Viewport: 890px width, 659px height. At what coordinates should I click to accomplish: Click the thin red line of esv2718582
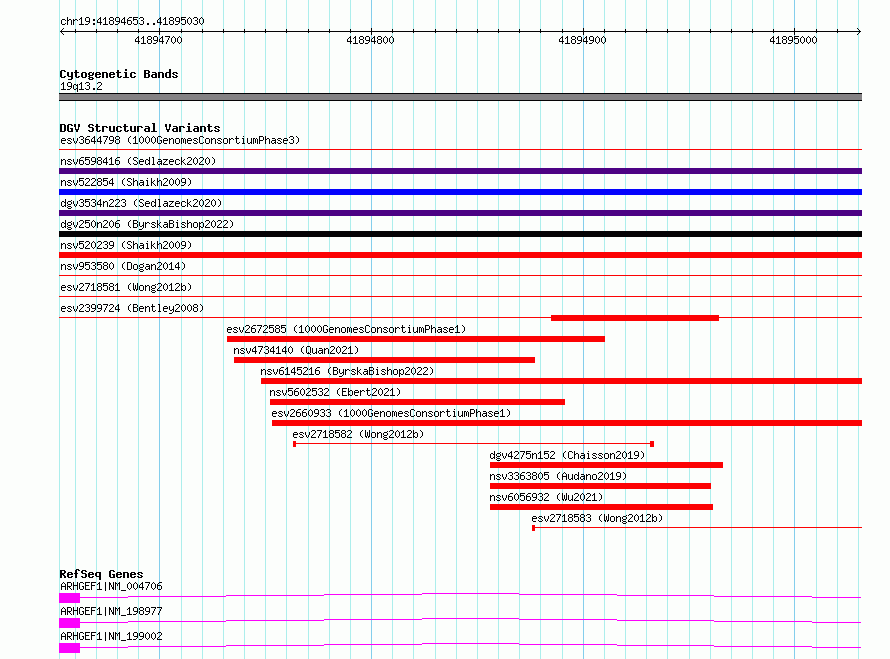point(473,444)
